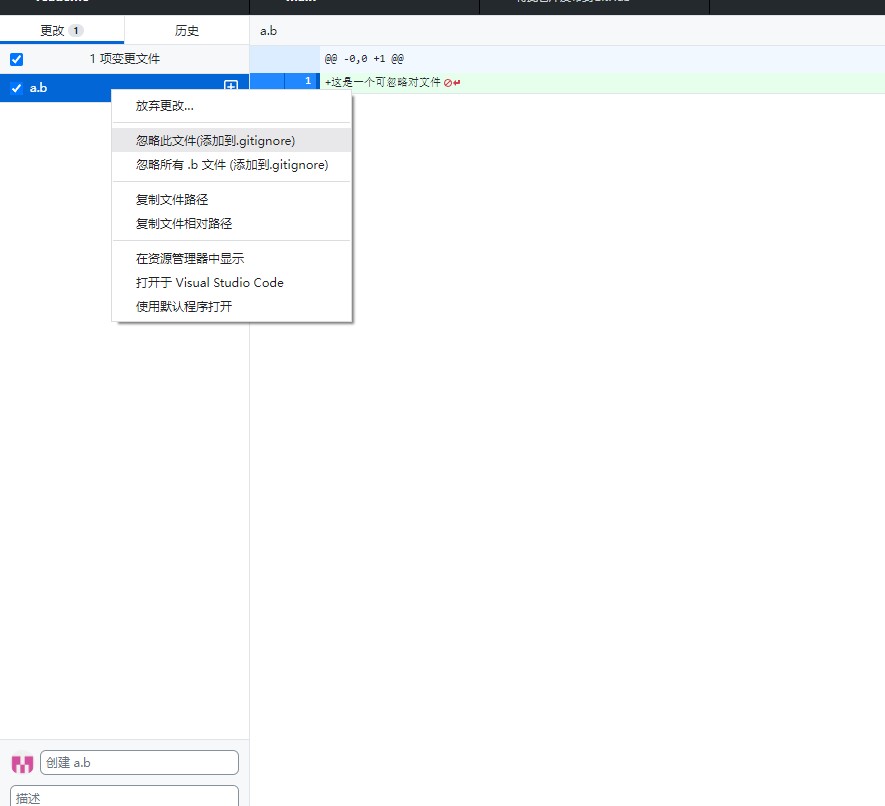Click the red no-newline icon in the diff
This screenshot has width=885, height=806.
click(448, 83)
